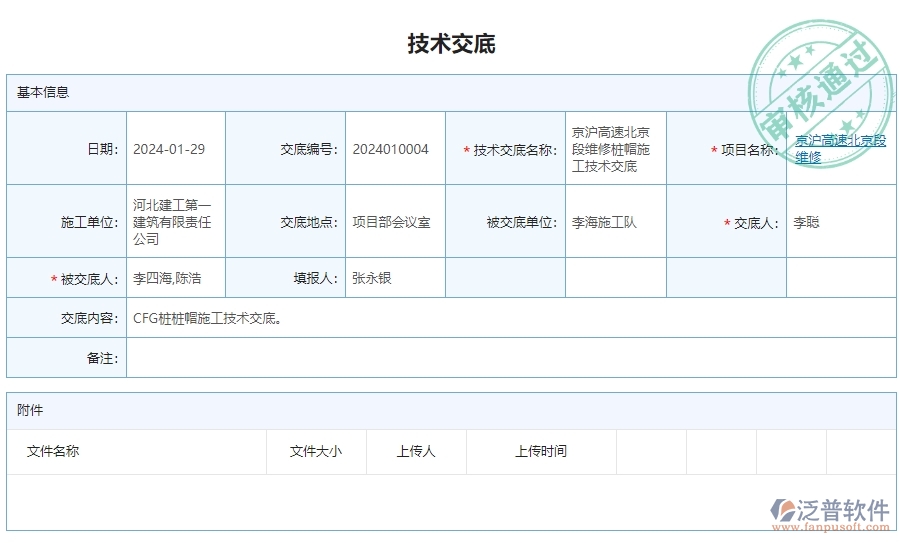Select the 填报人 field 张永银
900x543 pixels.
point(395,278)
